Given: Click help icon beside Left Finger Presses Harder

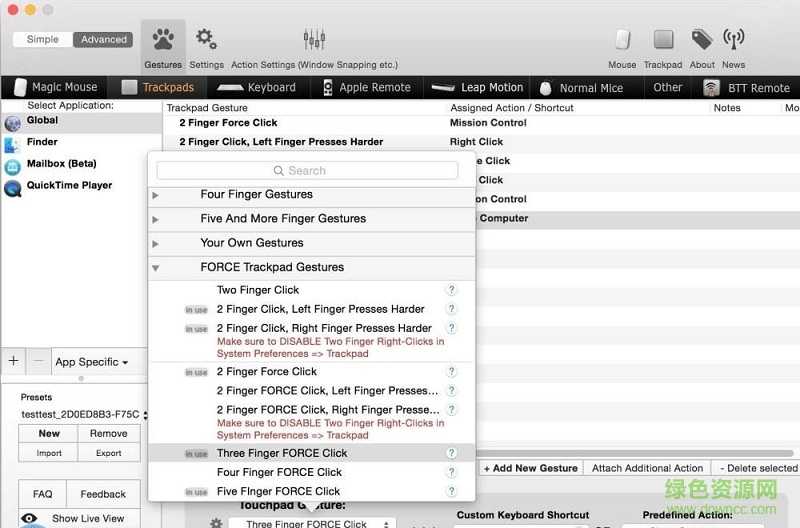Looking at the screenshot, I should tap(451, 309).
